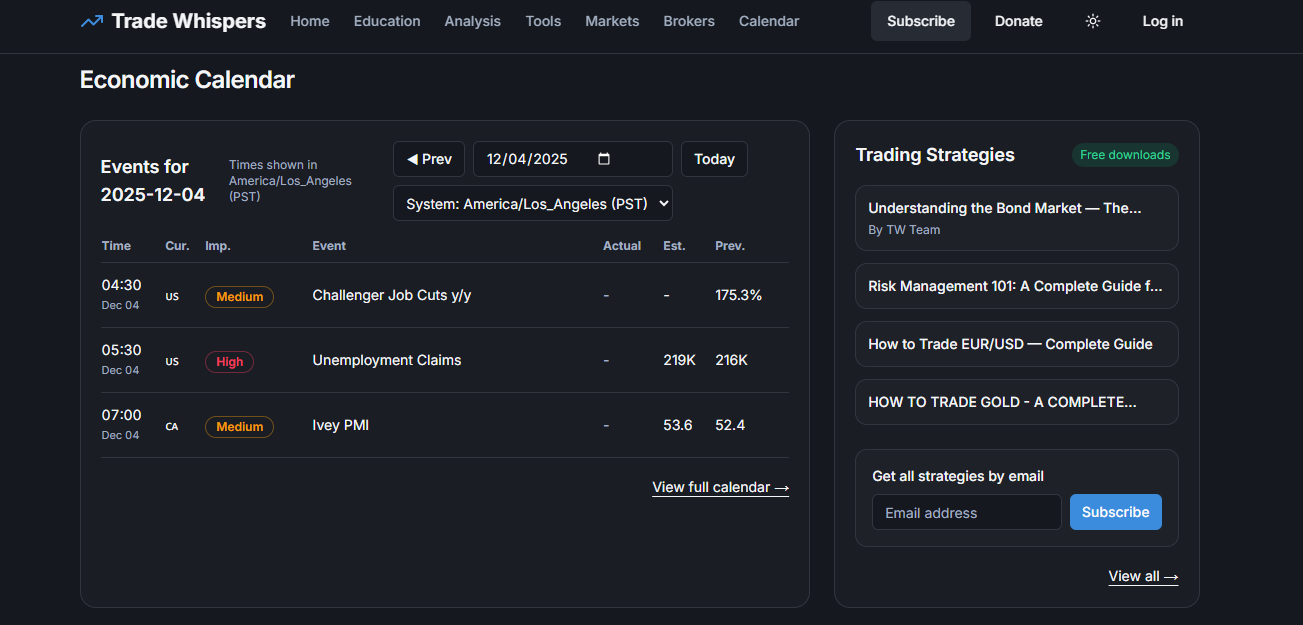Open the calendar date picker icon
Screen dimensions: 1303x625
(x=604, y=158)
